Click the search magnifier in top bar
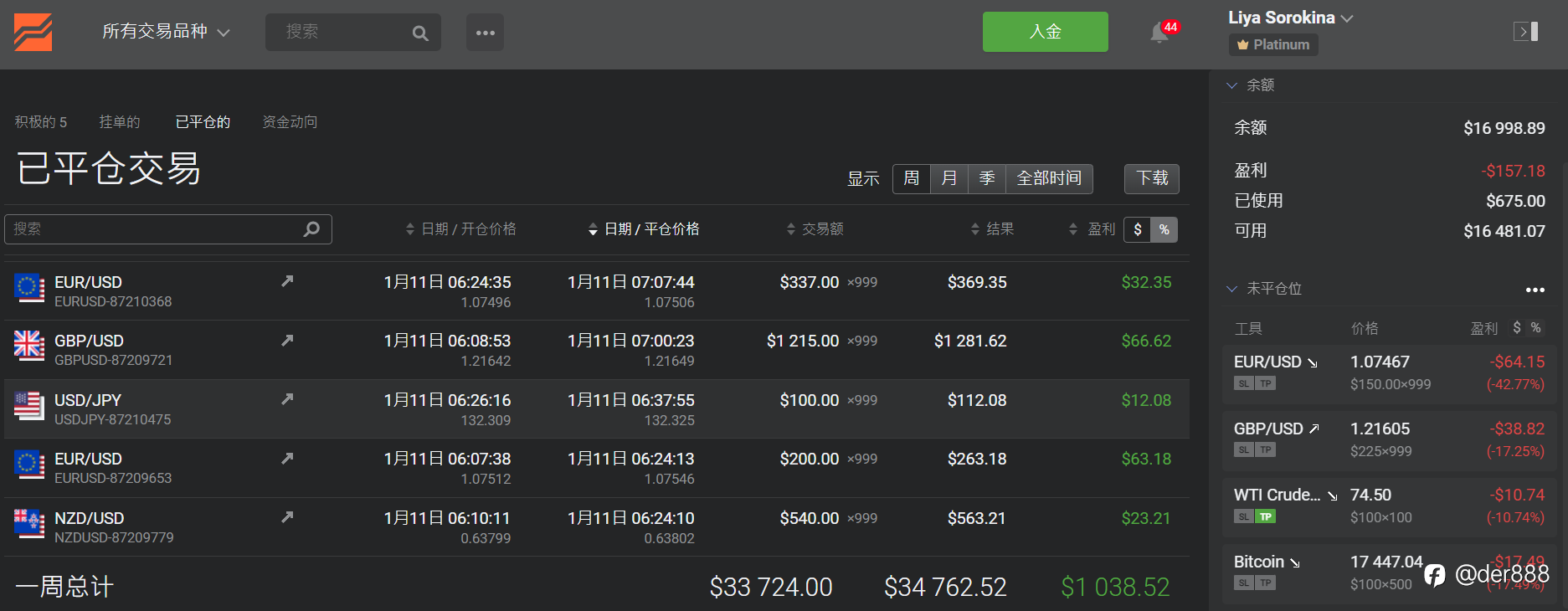The image size is (1568, 611). point(420,33)
